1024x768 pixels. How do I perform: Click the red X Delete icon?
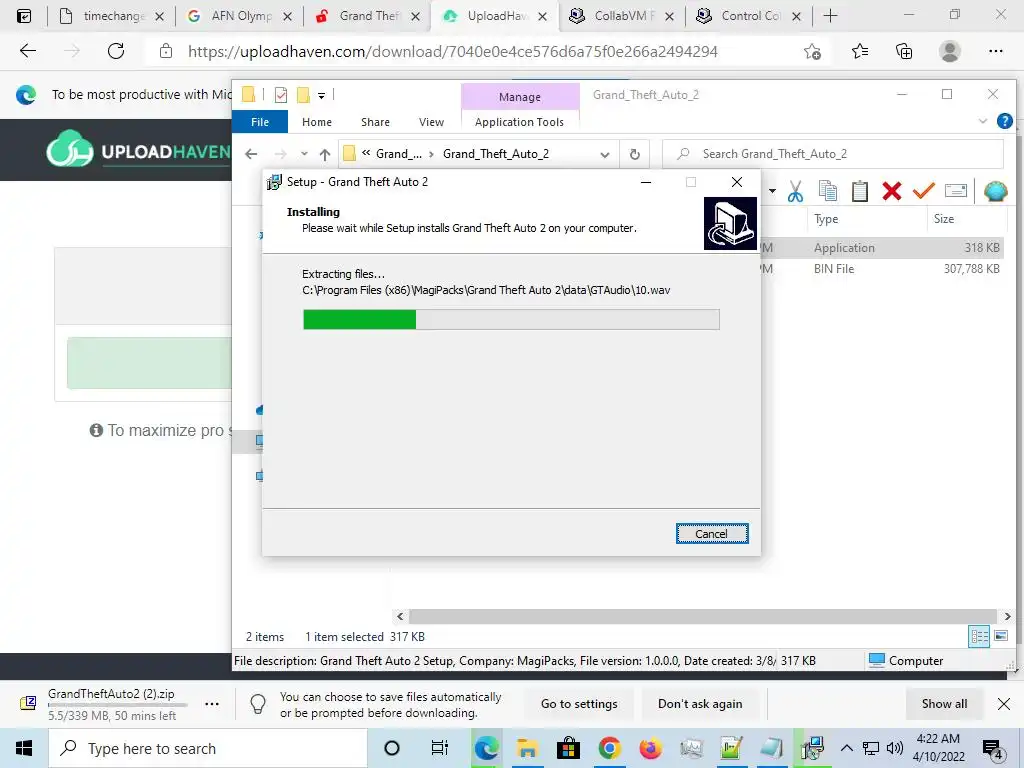(891, 191)
